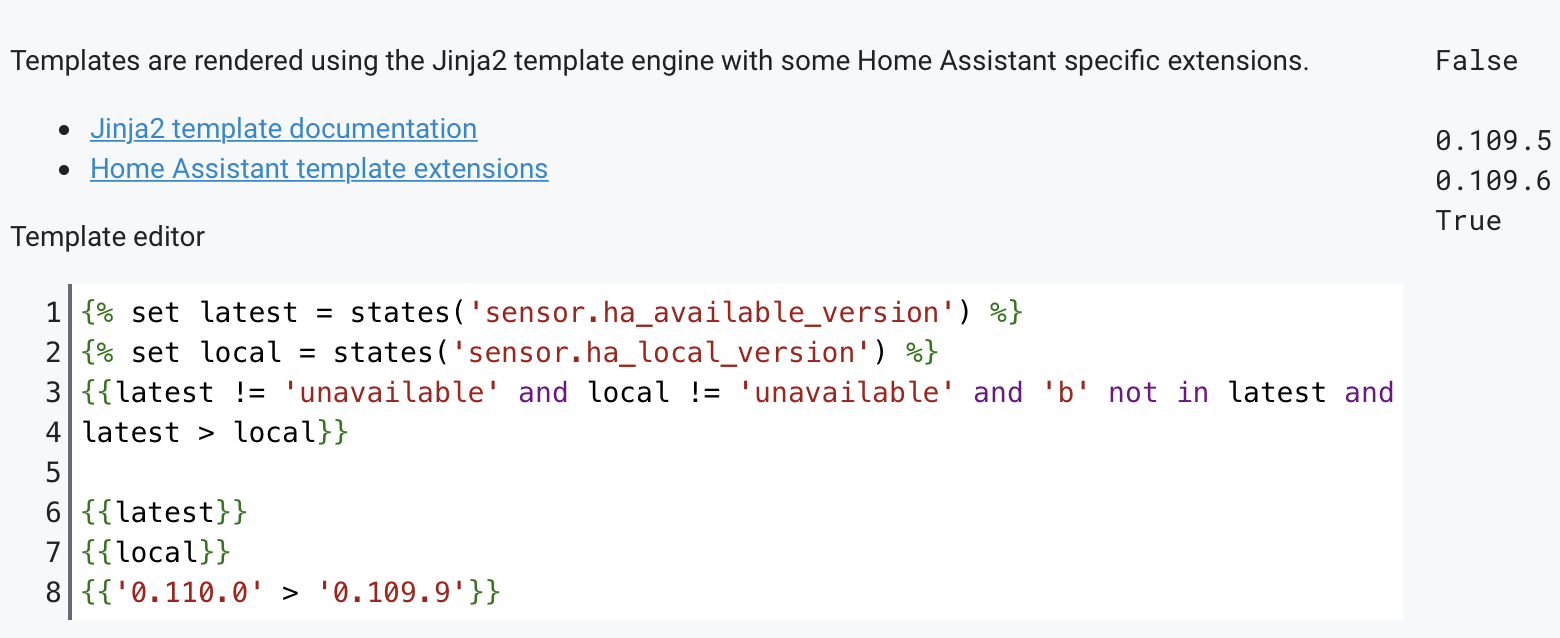The height and width of the screenshot is (638, 1560).
Task: Click the Jinja2 documentation bullet point
Action: point(65,128)
